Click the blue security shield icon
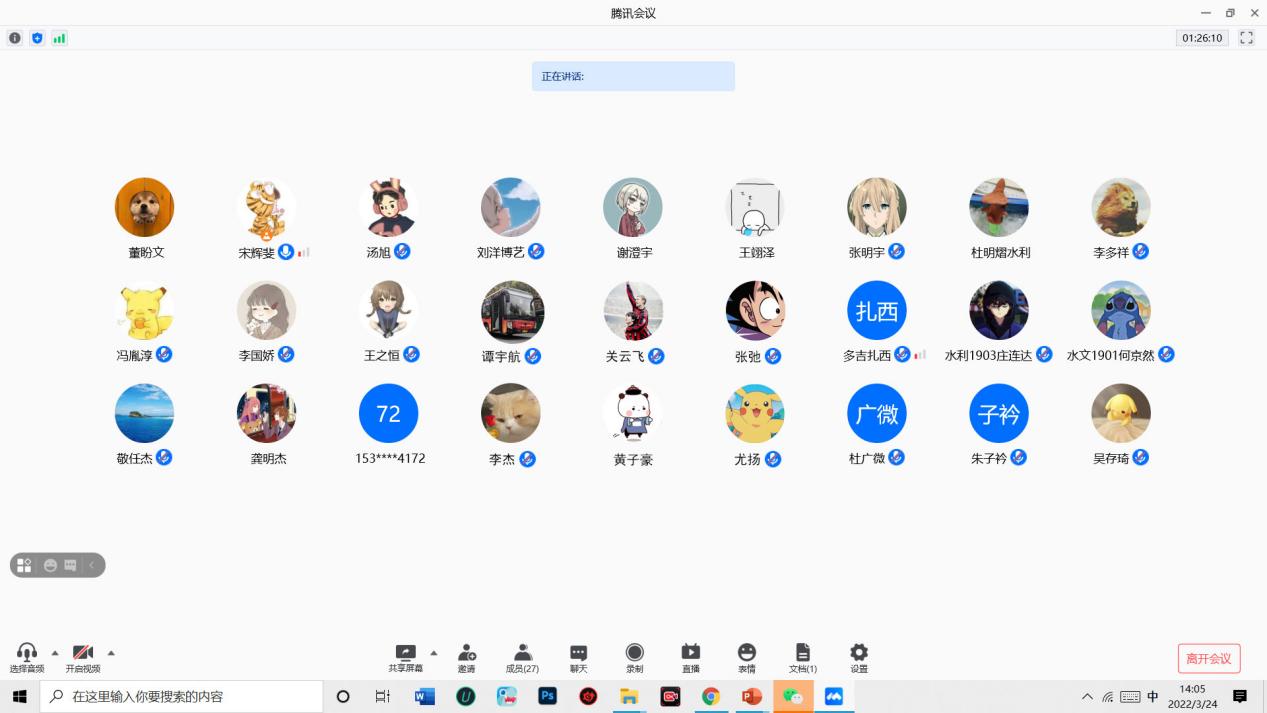The width and height of the screenshot is (1267, 713). pos(37,38)
